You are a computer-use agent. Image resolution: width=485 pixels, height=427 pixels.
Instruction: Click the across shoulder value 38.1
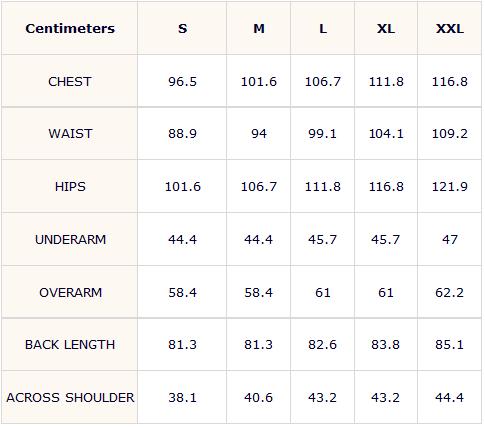pos(182,397)
